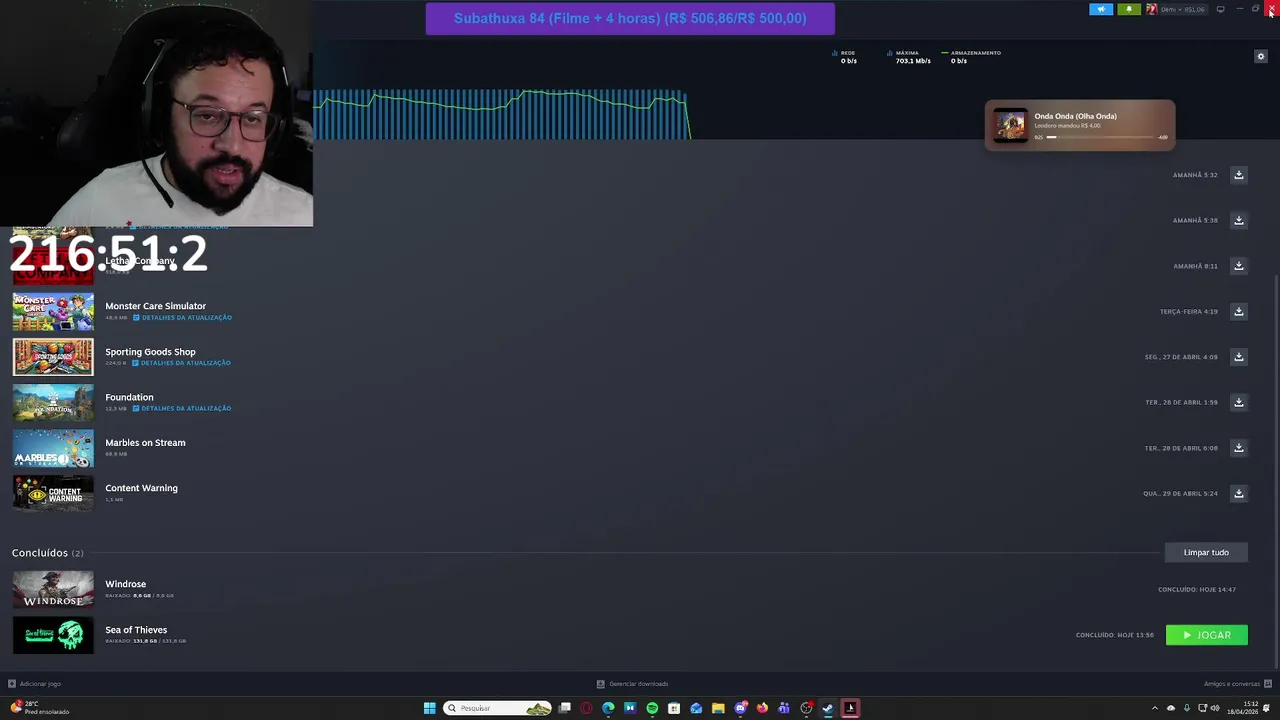
Task: Open the Windrose game thumbnail
Action: [x=53, y=589]
